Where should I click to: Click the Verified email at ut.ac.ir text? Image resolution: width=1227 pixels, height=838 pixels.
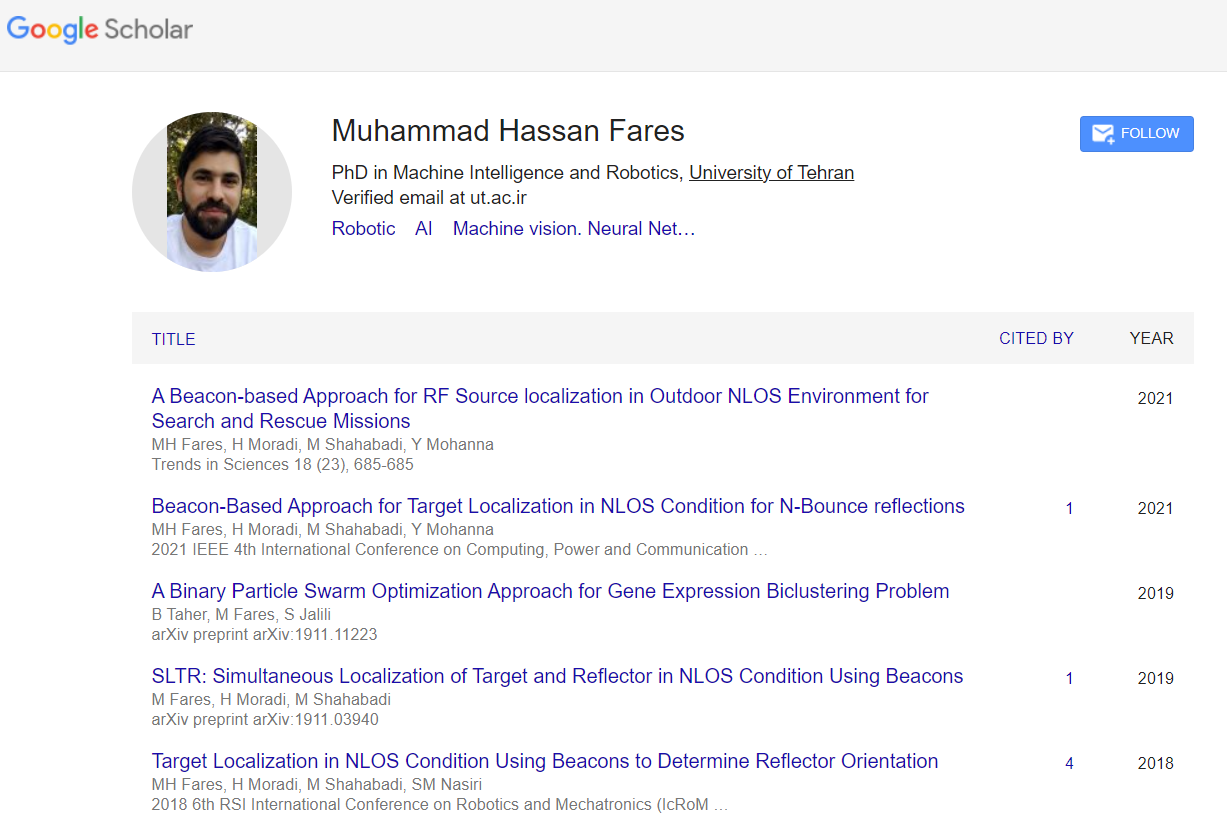tap(429, 198)
